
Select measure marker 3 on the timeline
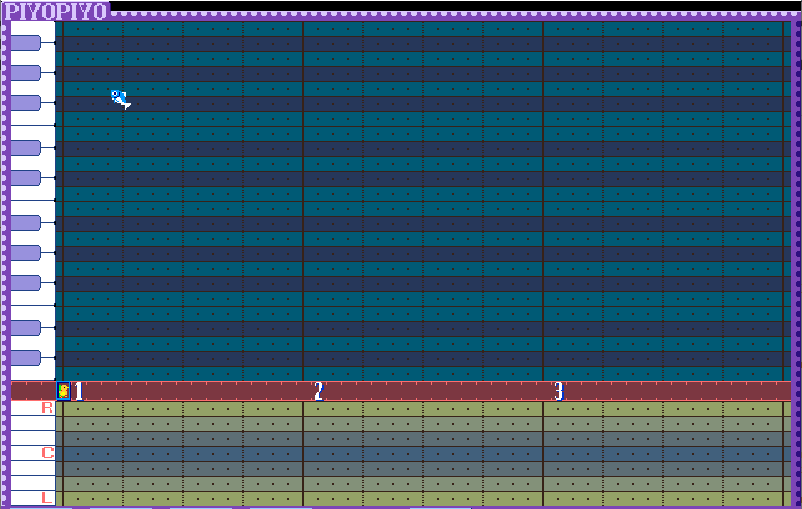[559, 391]
